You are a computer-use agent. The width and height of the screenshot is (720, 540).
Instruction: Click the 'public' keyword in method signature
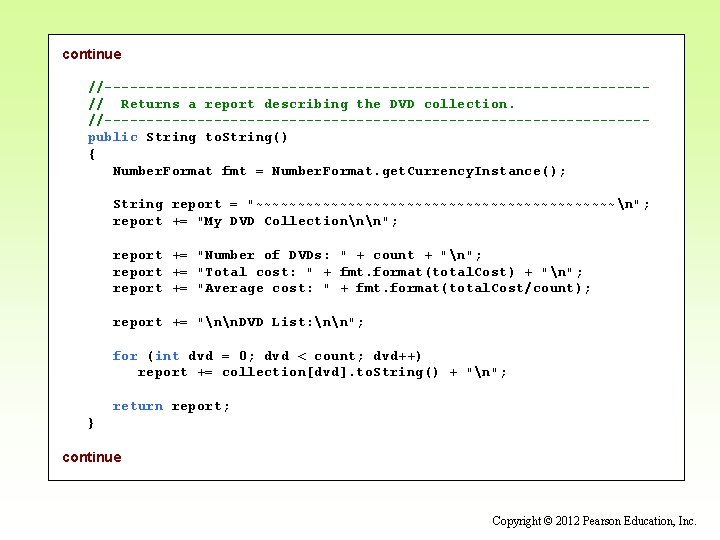[112, 137]
